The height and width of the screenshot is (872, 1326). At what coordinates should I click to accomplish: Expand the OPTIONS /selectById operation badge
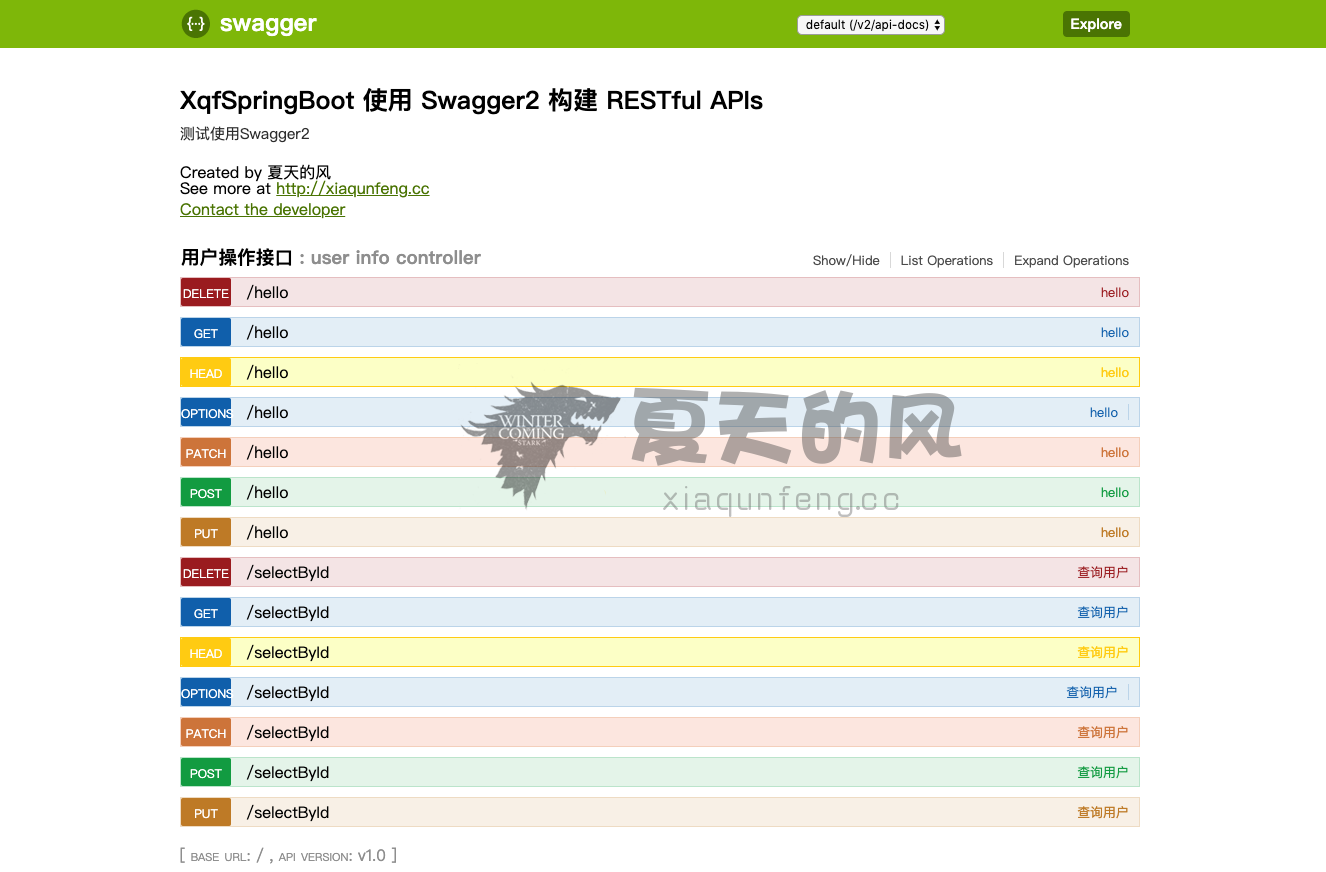(206, 693)
